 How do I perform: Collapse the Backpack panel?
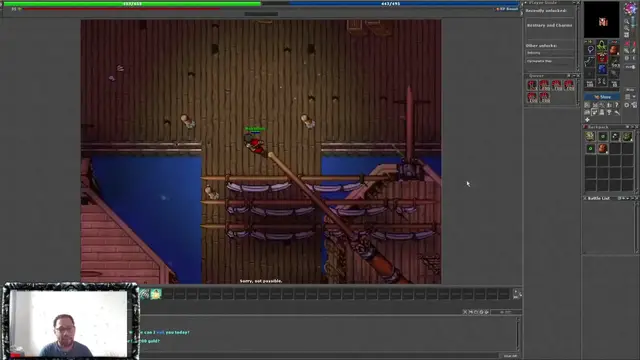(x=632, y=127)
